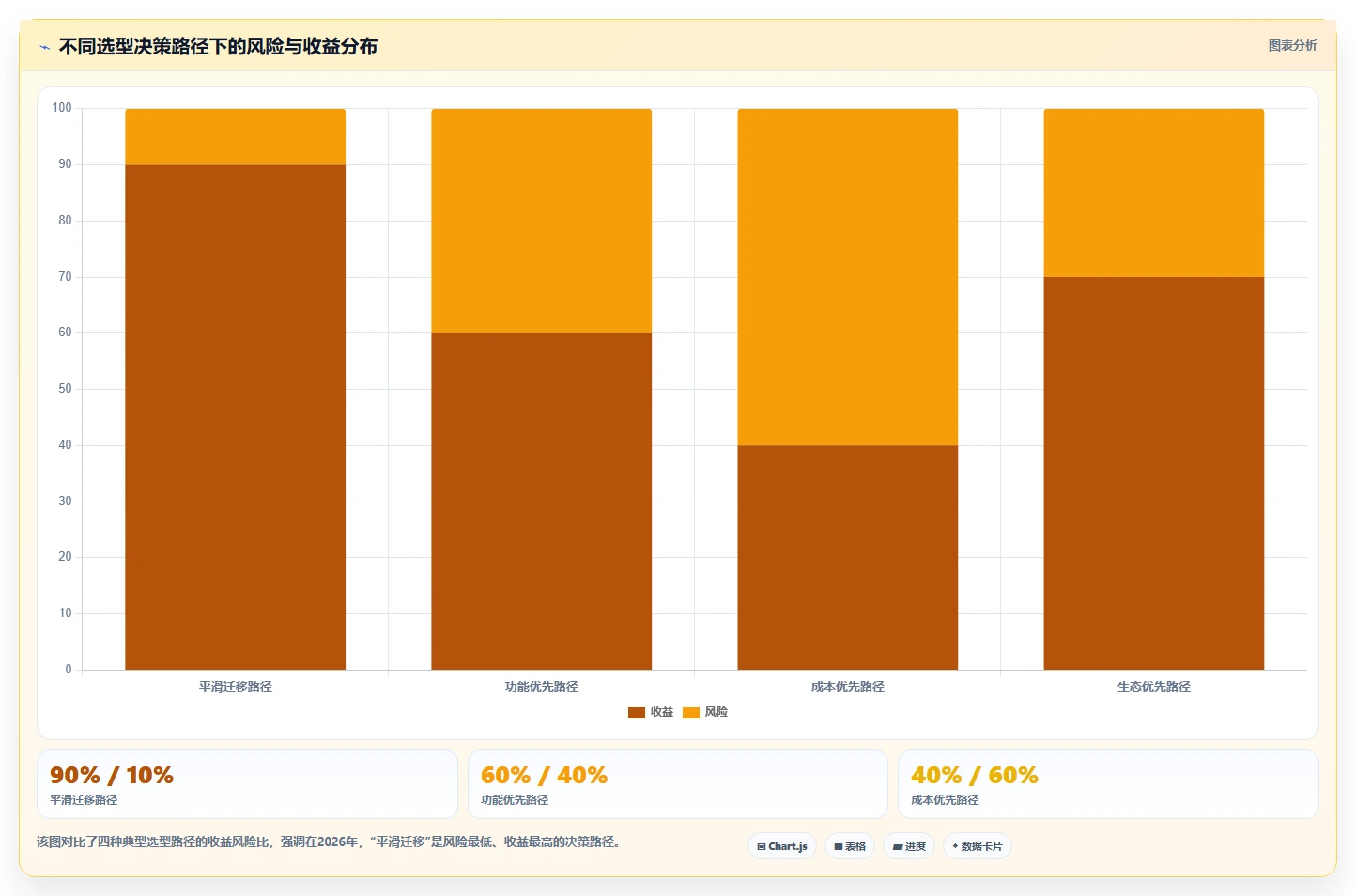
Task: Open the 图表分析 label in header
Action: (x=1292, y=45)
